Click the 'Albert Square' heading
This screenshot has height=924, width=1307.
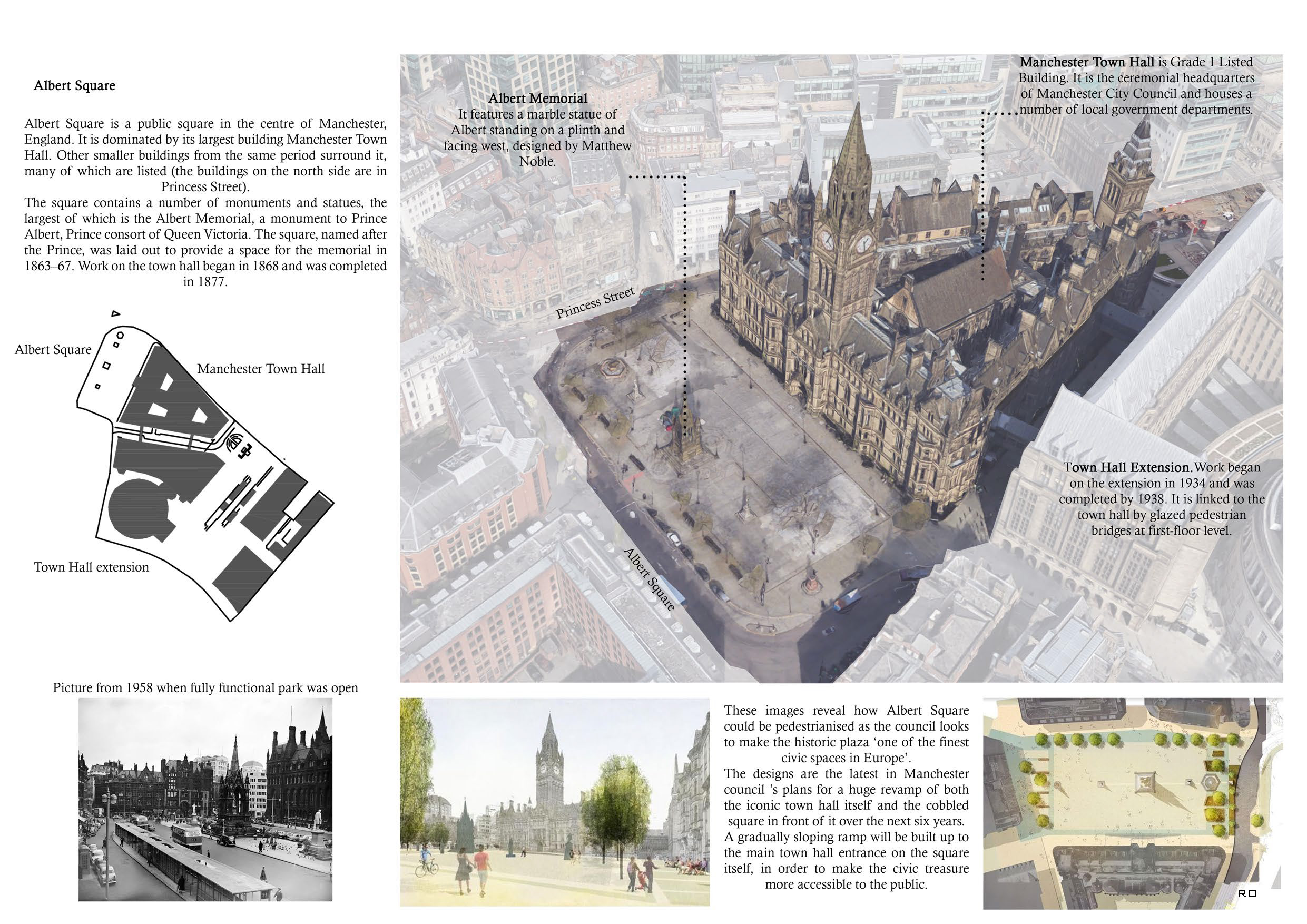[x=75, y=86]
